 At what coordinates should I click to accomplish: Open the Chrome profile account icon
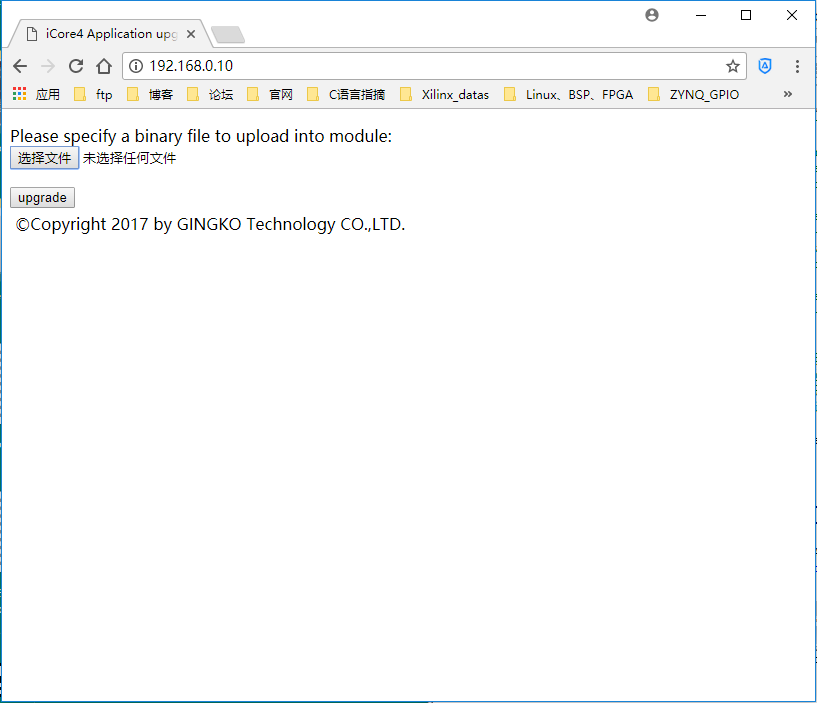coord(652,15)
